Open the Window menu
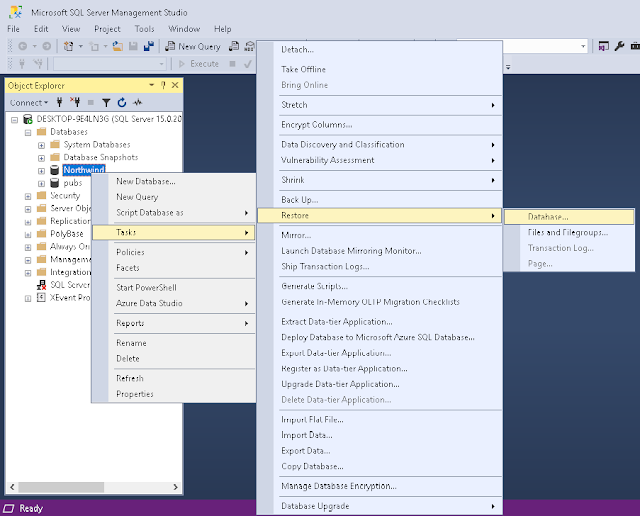 pyautogui.click(x=184, y=29)
